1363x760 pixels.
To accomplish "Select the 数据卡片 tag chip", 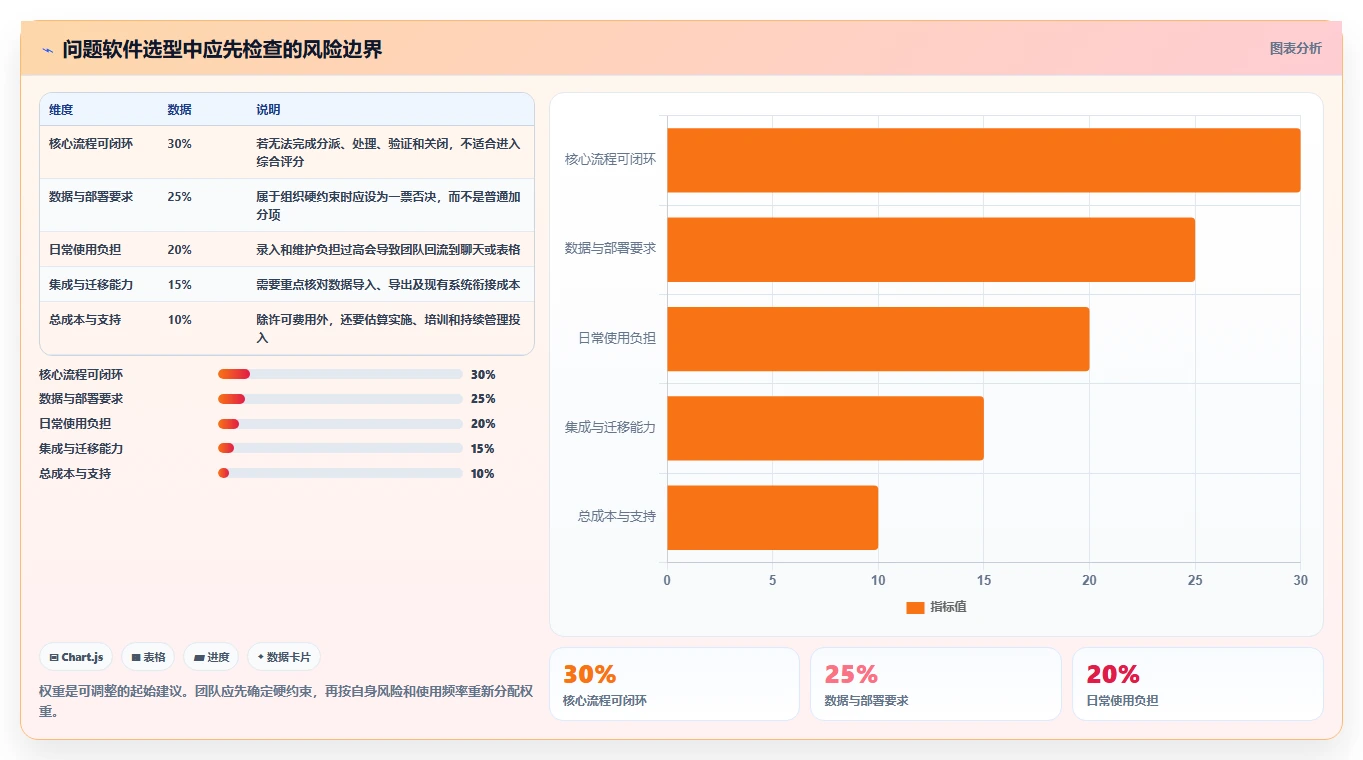I will tap(284, 657).
